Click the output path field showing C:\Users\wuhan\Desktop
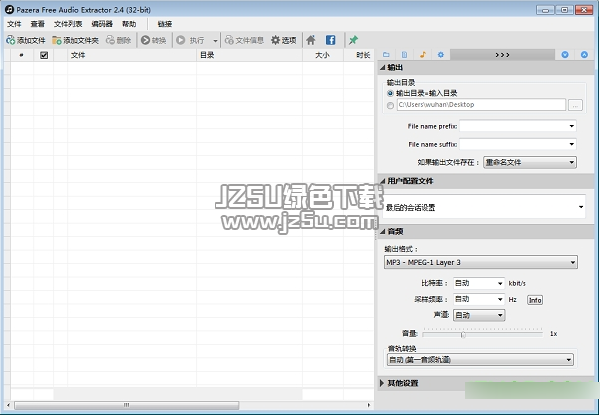Image resolution: width=600 pixels, height=415 pixels. click(481, 104)
